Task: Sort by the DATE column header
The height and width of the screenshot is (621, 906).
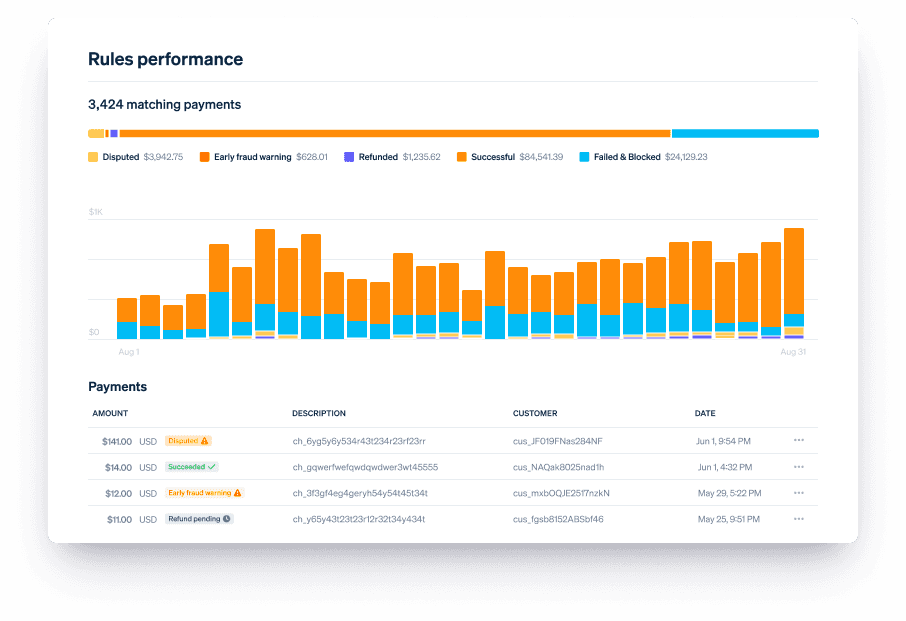Action: point(705,414)
